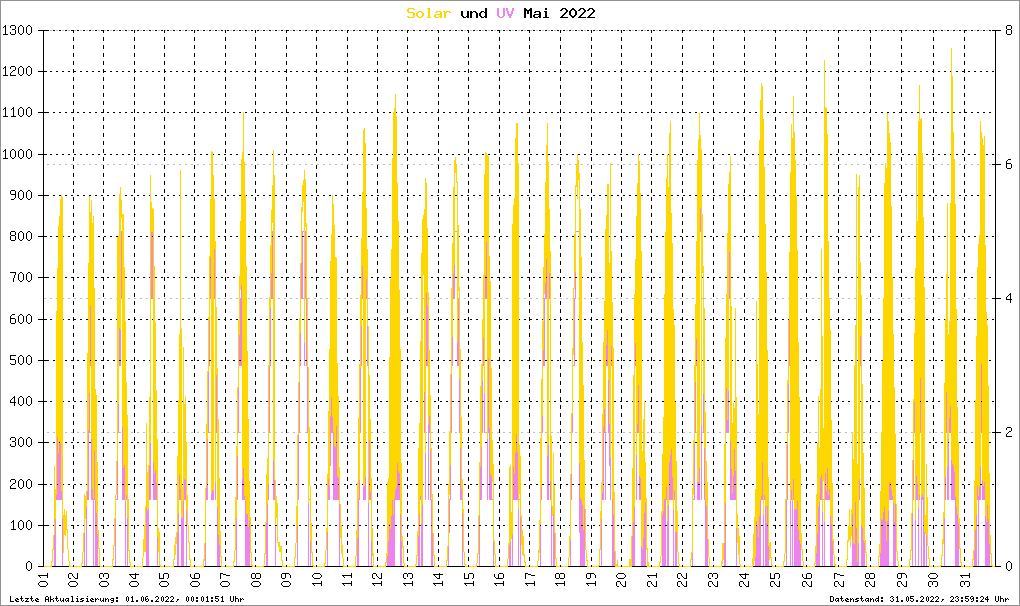Click 'Mai 2022' in the chart title
Screen dimensions: 1020x606
[559, 13]
